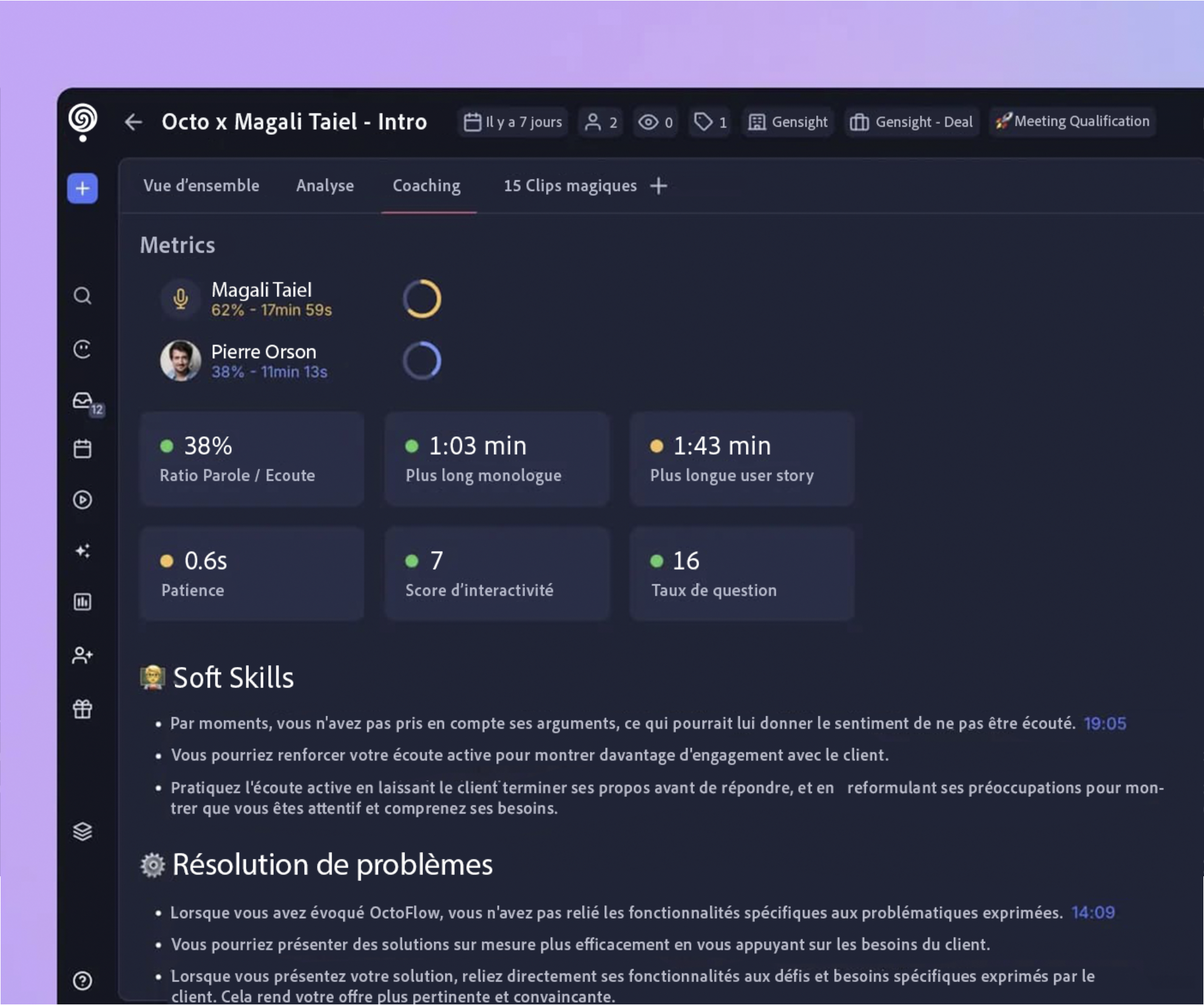Screen dimensions: 1204x1005
Task: Click the play circle sidebar icon
Action: (x=83, y=500)
